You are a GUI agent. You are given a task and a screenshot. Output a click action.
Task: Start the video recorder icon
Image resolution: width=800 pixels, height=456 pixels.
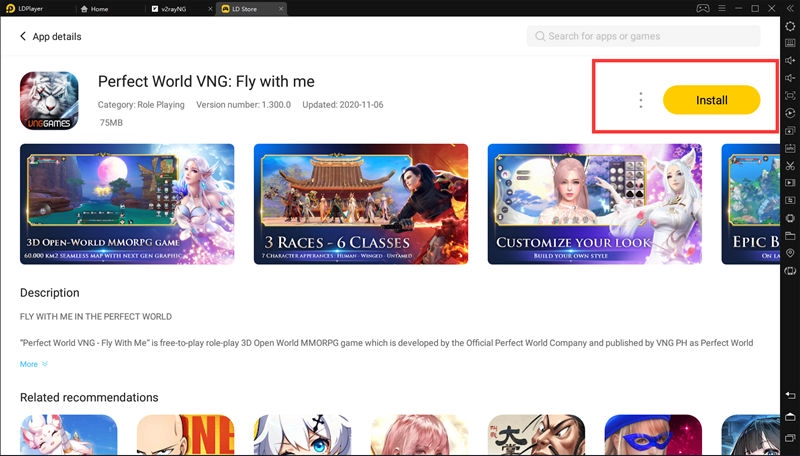pos(790,183)
